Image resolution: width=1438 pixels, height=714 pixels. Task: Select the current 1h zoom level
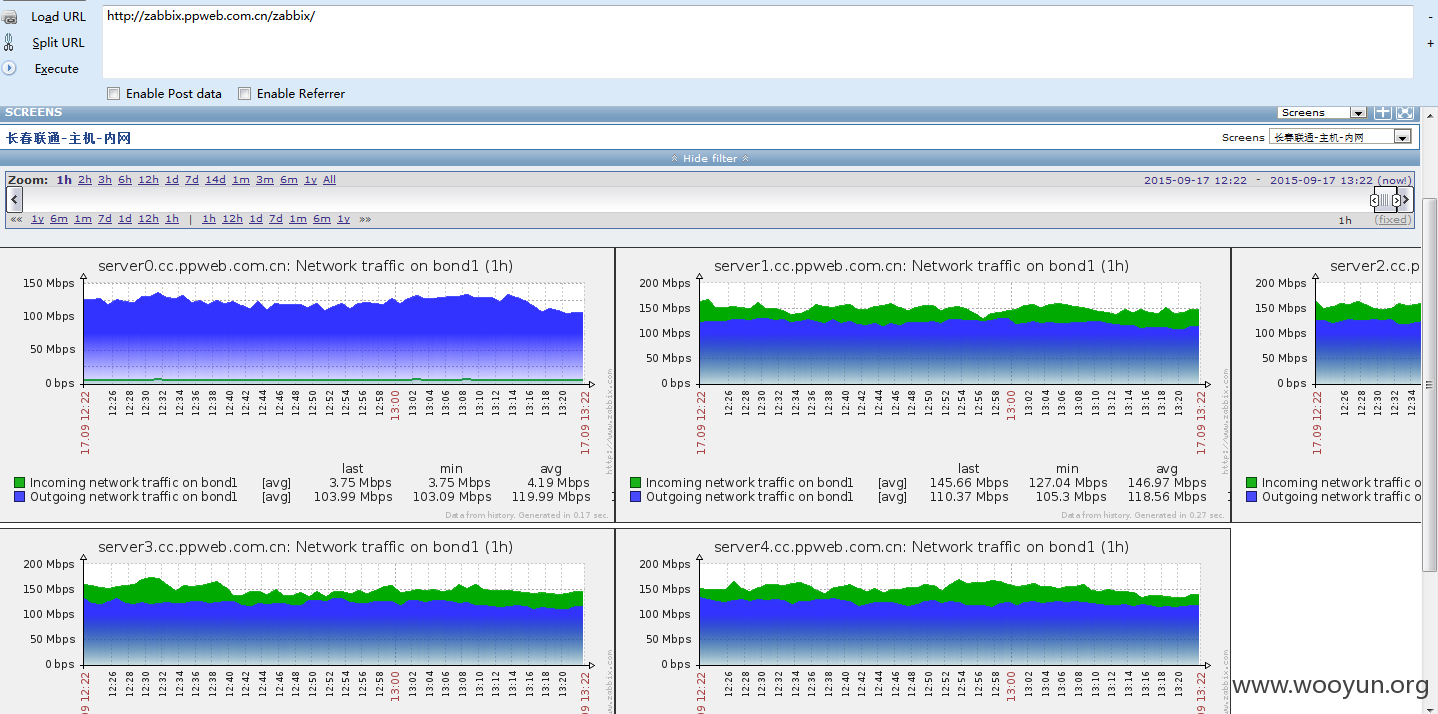pos(64,180)
